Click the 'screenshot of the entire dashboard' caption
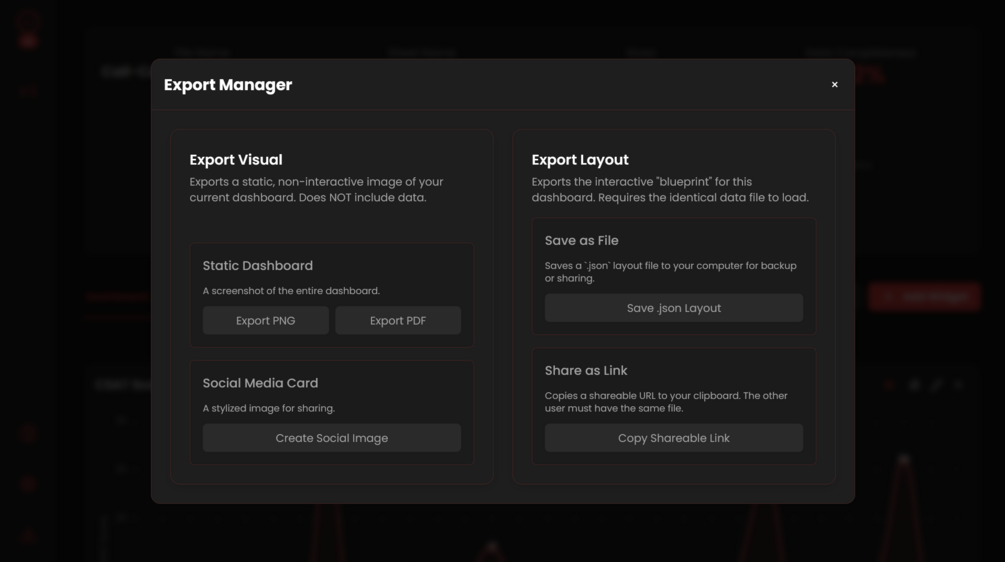The width and height of the screenshot is (1005, 562). [x=291, y=291]
